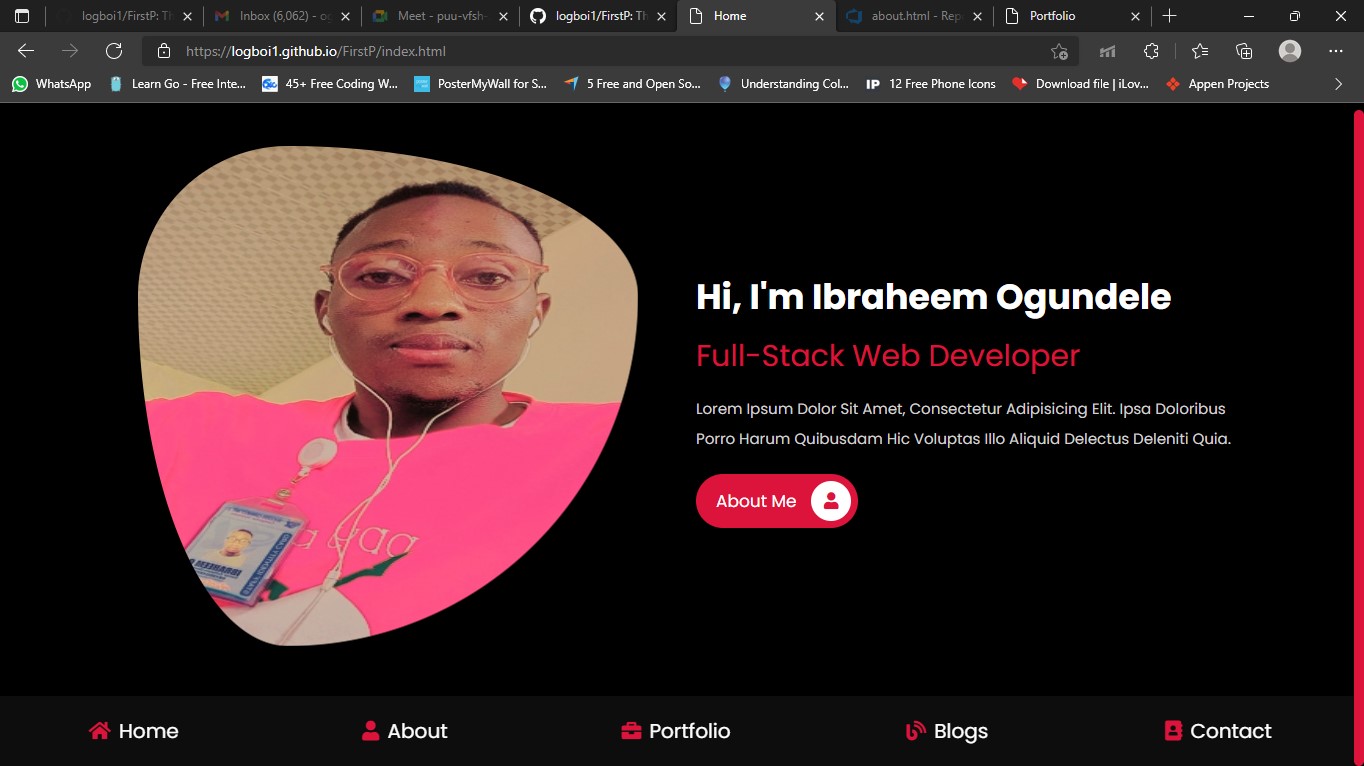
Task: Click the About person icon in the navigation
Action: coord(370,730)
